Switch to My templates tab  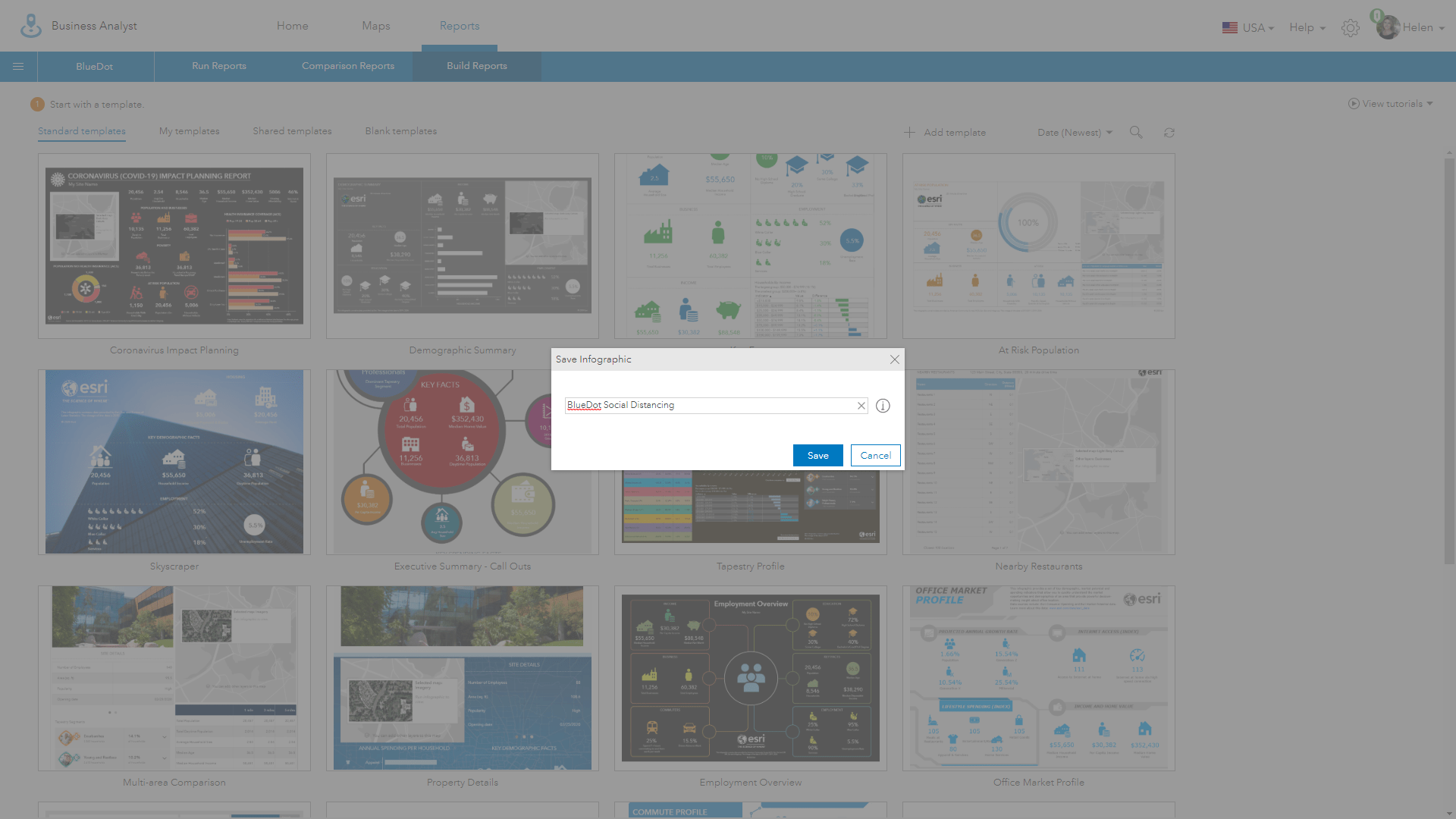190,131
